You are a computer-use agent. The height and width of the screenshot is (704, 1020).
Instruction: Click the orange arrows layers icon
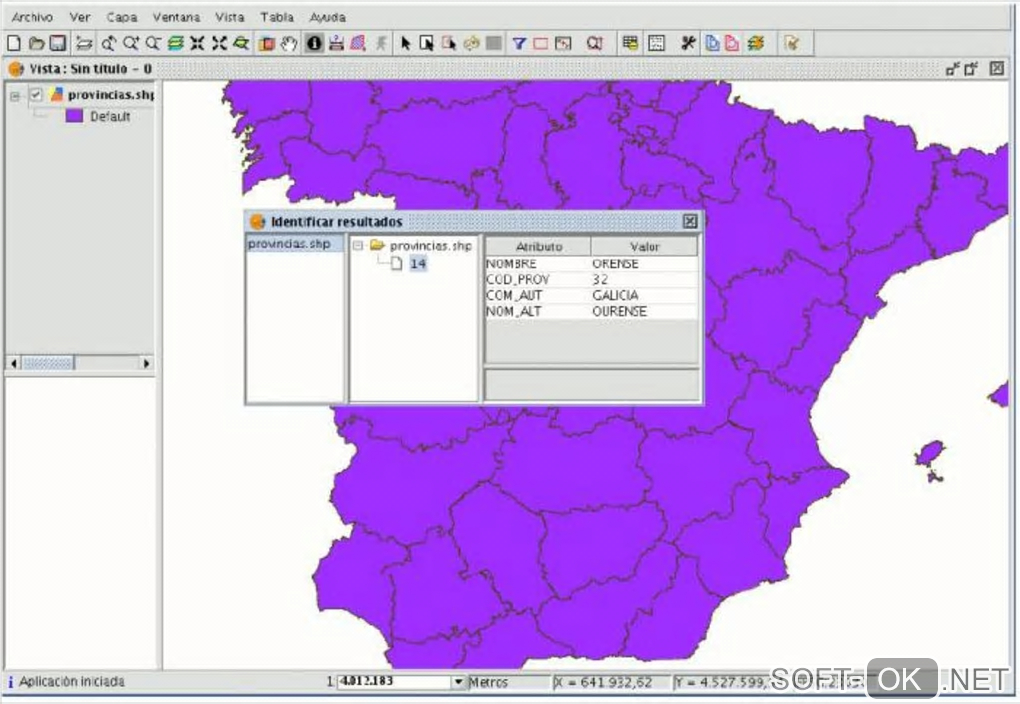[755, 44]
